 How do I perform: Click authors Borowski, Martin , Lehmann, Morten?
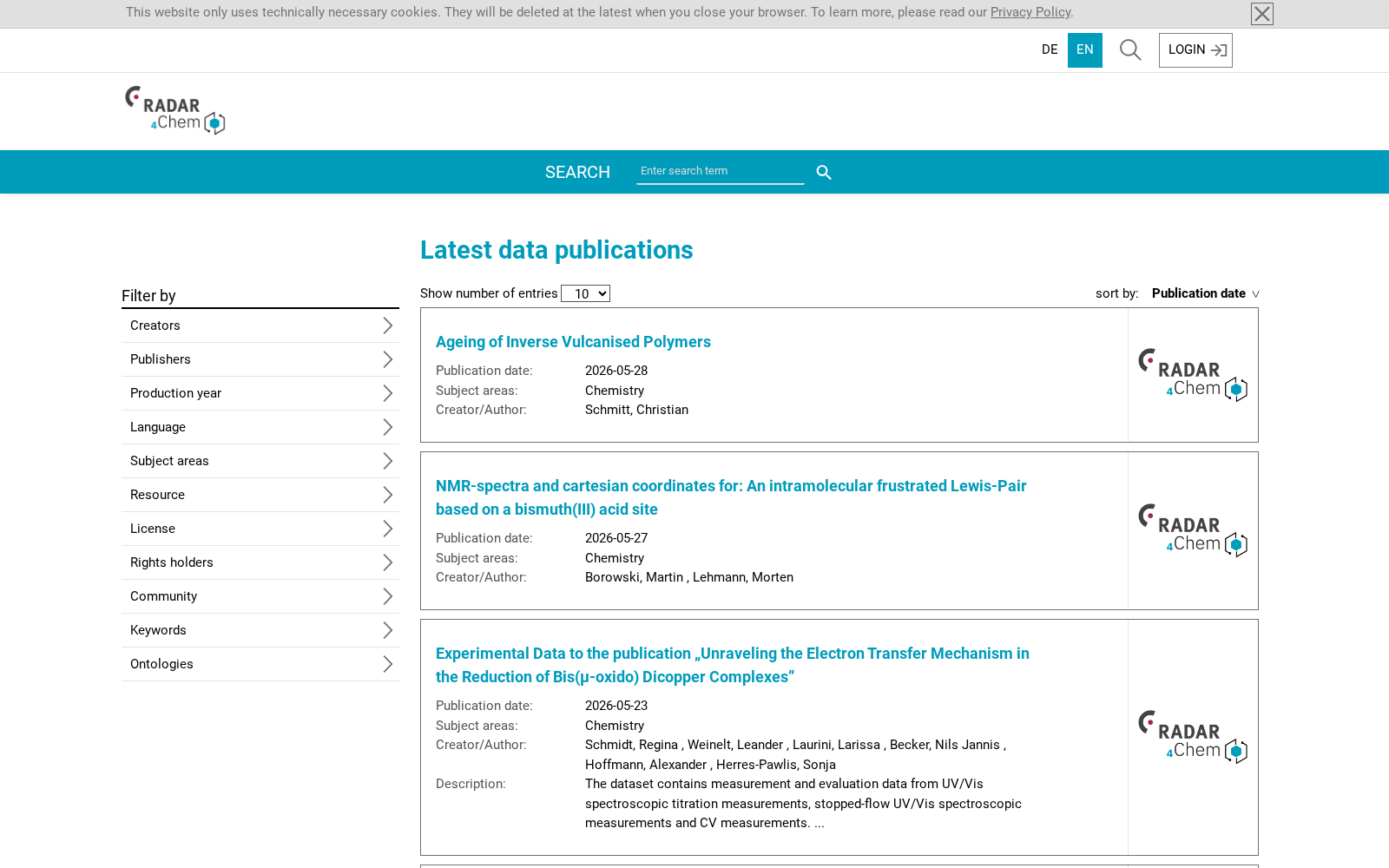pyautogui.click(x=689, y=577)
